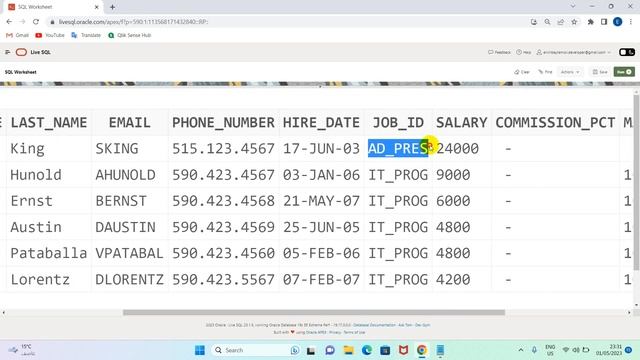Viewport: 640px width, 360px height.
Task: Click the HIRE_DATE column header
Action: [321, 122]
